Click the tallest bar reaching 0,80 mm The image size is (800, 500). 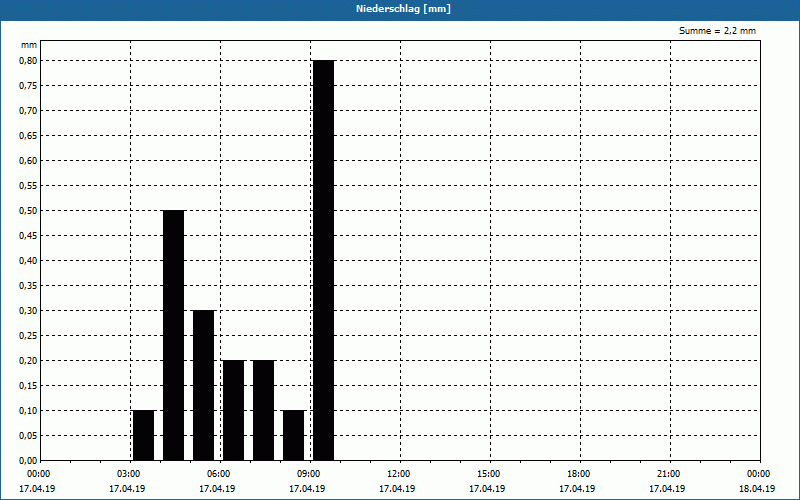click(x=323, y=260)
